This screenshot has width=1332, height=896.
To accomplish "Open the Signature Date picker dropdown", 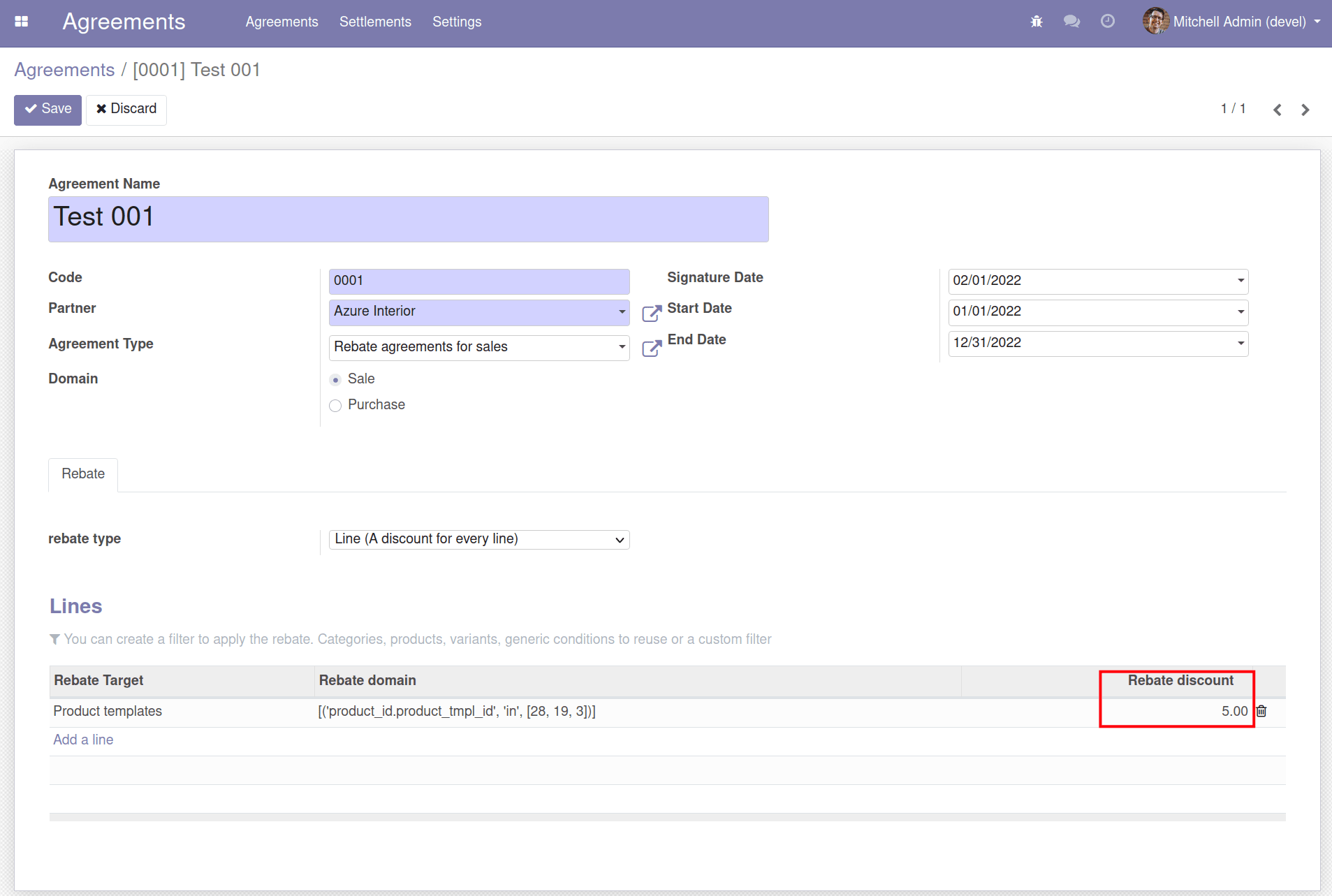I will point(1240,281).
